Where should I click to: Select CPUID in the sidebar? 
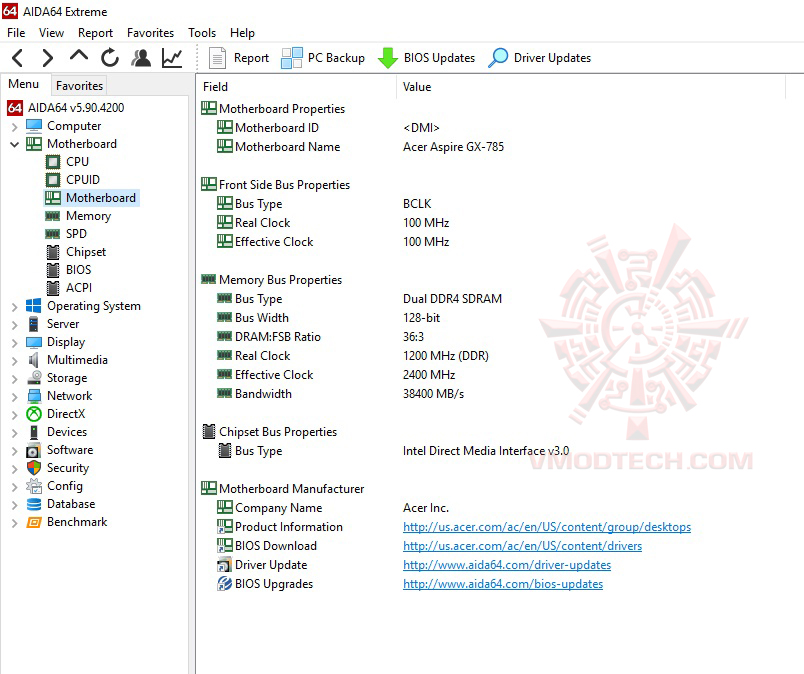pyautogui.click(x=83, y=180)
